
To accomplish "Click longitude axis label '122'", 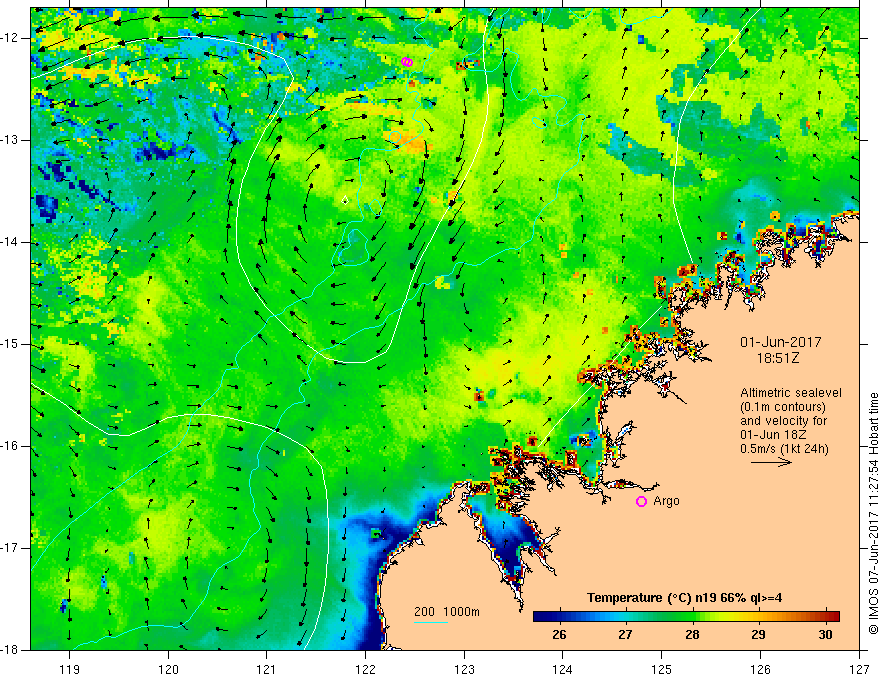I will 365,669.
